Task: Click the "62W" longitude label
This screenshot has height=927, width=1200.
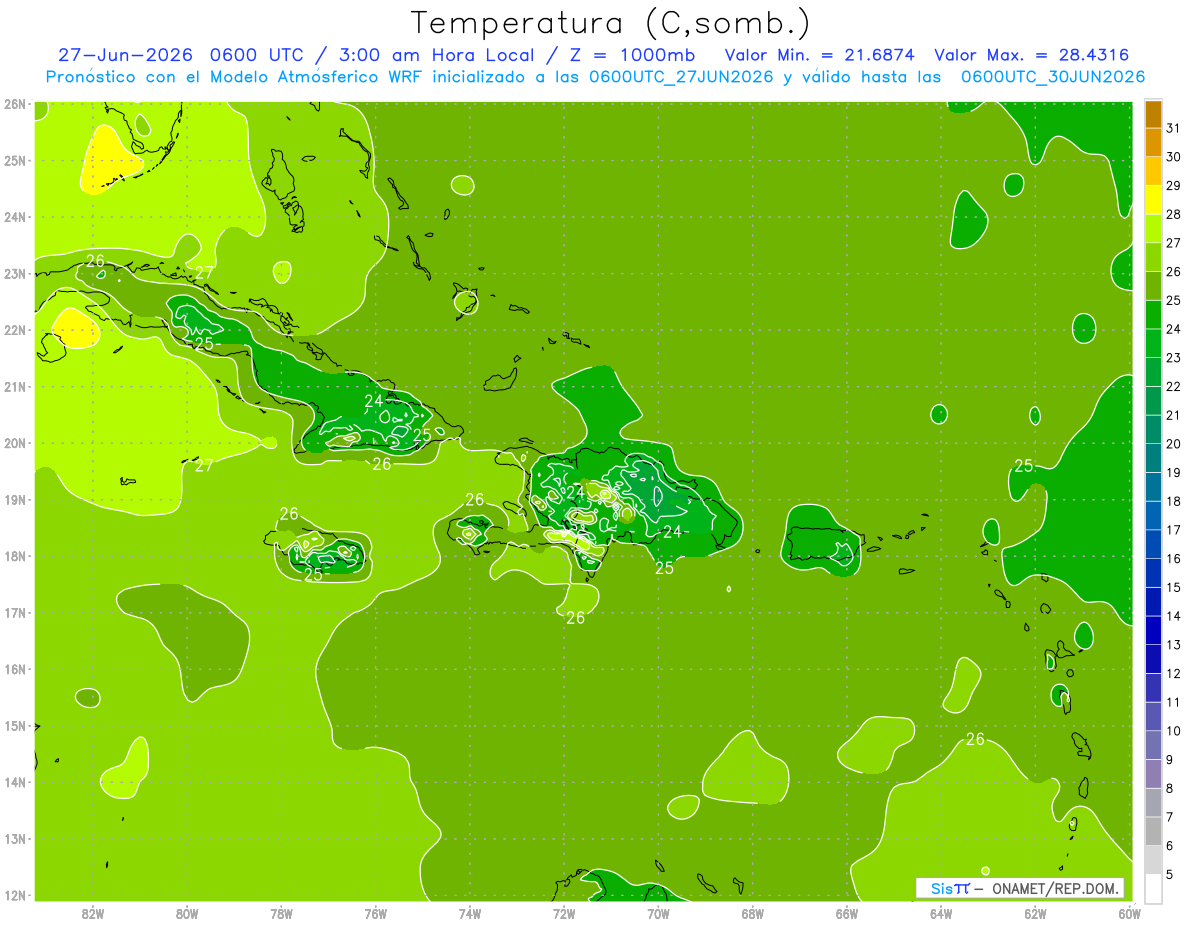Action: pos(1035,913)
